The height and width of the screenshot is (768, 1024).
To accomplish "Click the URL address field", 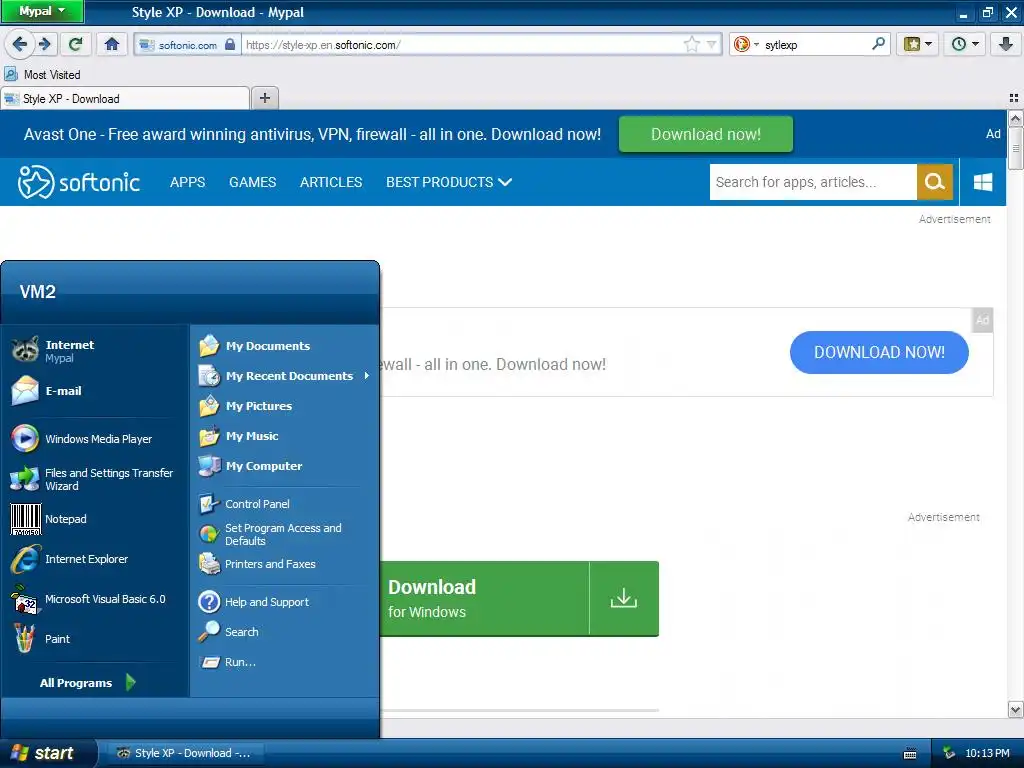I will 460,44.
